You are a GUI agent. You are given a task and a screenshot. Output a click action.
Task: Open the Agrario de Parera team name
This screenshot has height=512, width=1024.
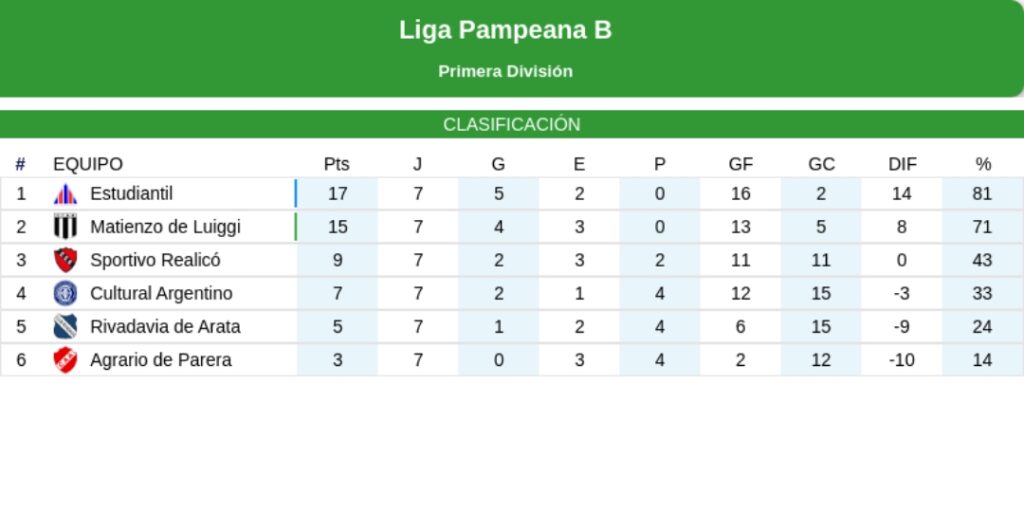(x=160, y=360)
